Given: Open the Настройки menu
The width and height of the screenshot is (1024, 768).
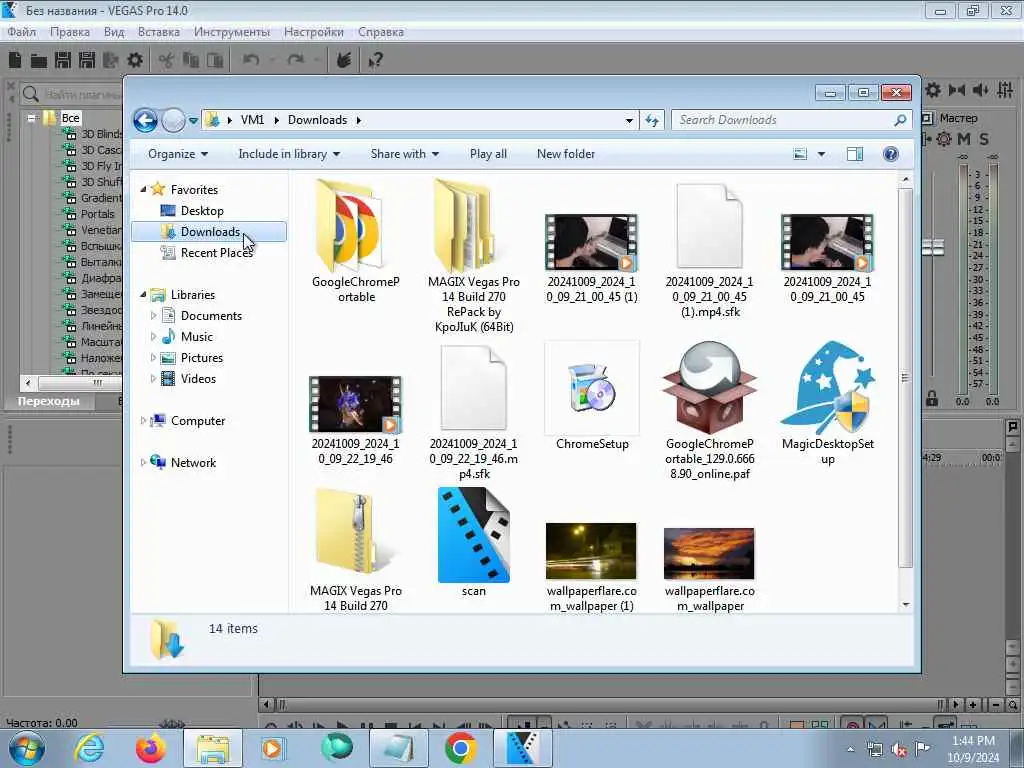Looking at the screenshot, I should click(313, 32).
